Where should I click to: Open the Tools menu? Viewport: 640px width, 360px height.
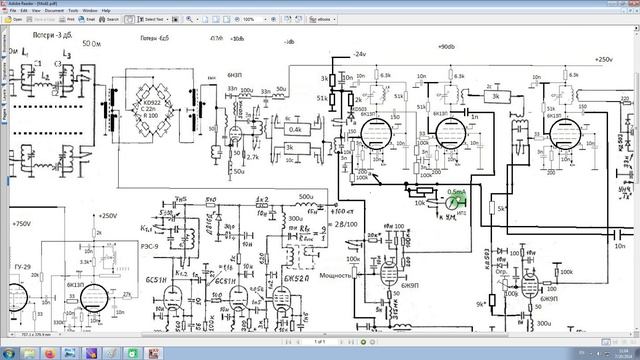coord(73,11)
